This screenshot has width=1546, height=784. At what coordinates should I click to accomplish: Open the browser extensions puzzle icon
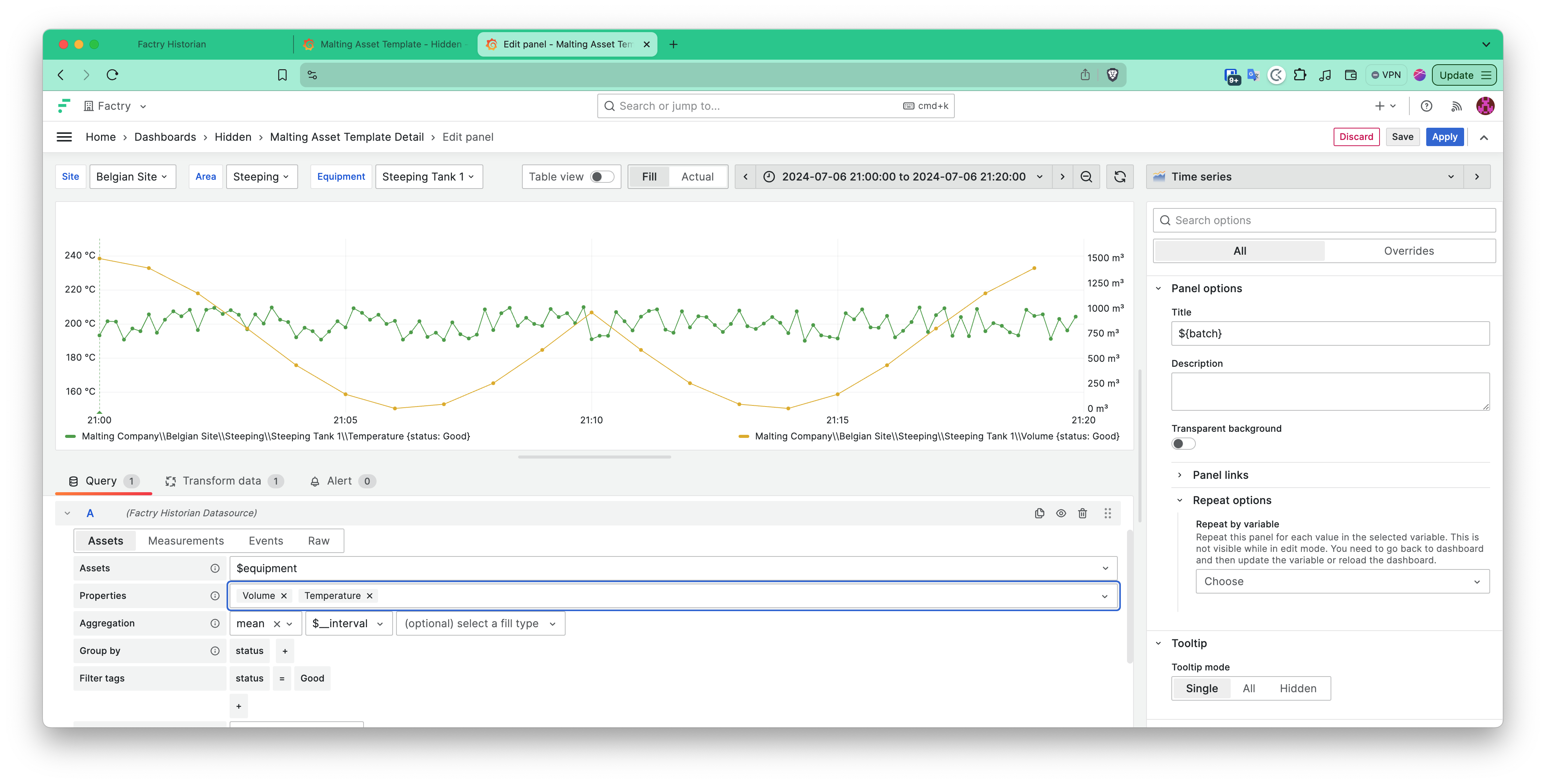click(x=1300, y=75)
